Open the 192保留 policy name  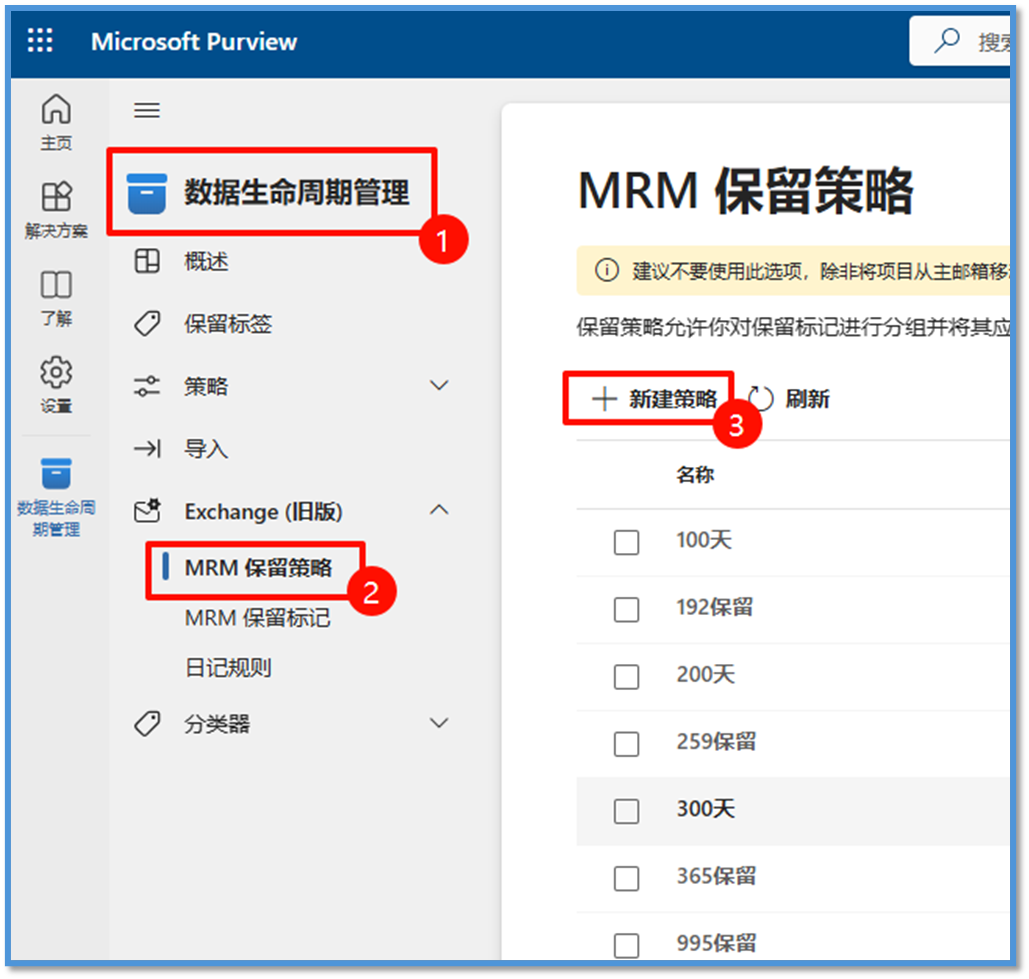tap(715, 608)
